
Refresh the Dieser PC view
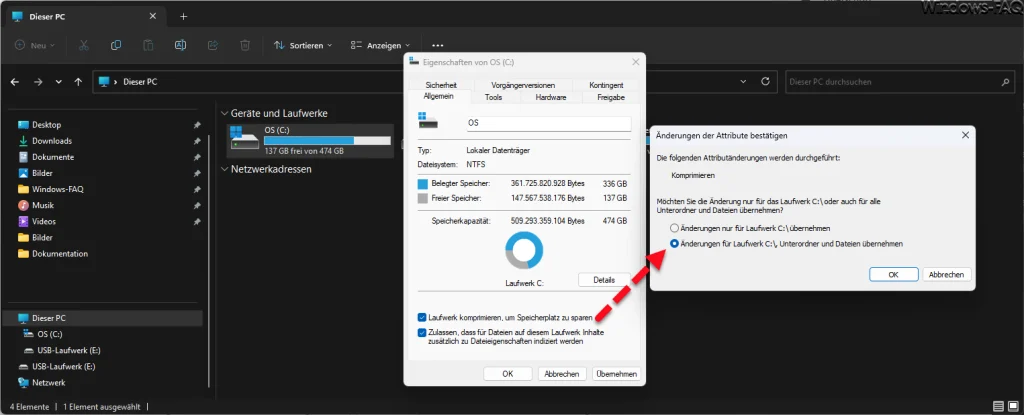coord(765,82)
